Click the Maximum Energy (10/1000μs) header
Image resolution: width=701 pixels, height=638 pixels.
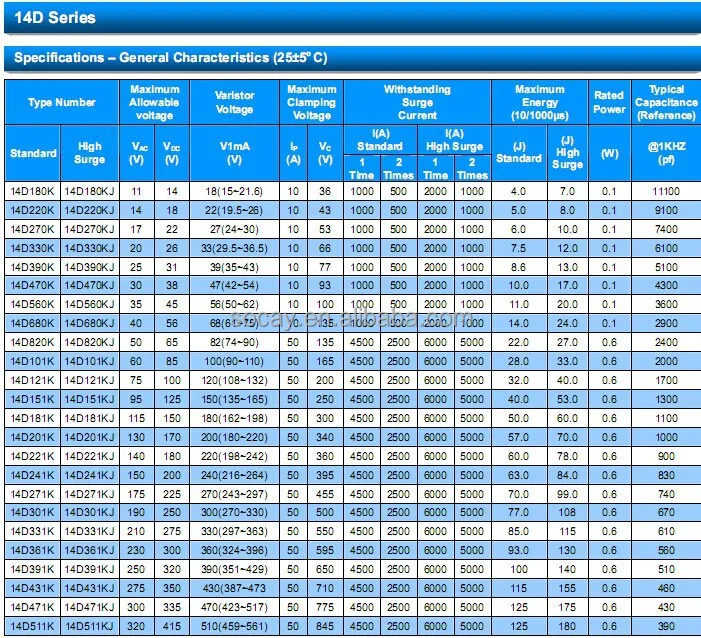pyautogui.click(x=539, y=102)
